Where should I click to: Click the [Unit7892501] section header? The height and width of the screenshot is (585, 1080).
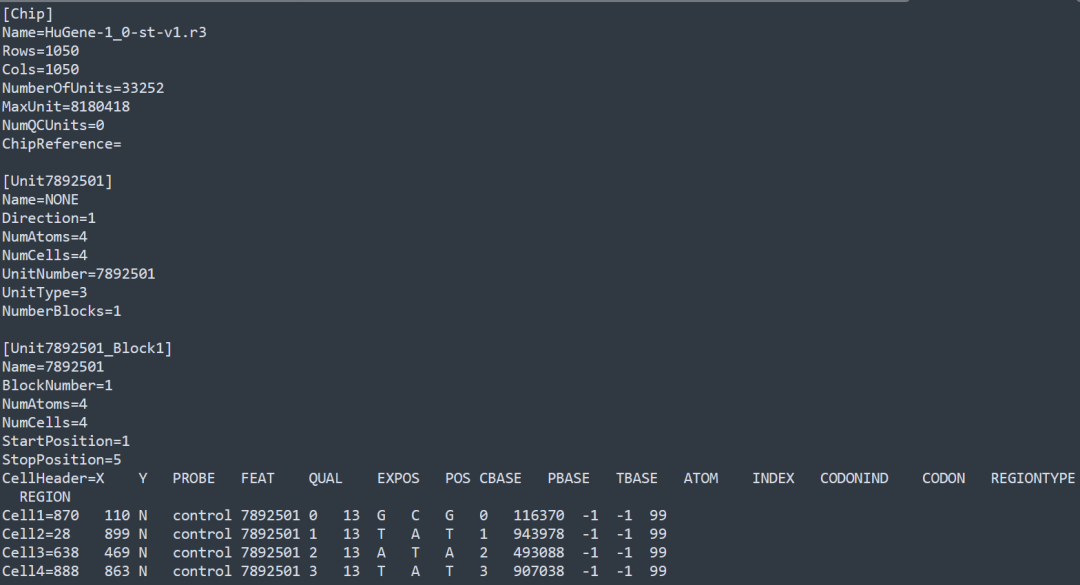(x=58, y=181)
